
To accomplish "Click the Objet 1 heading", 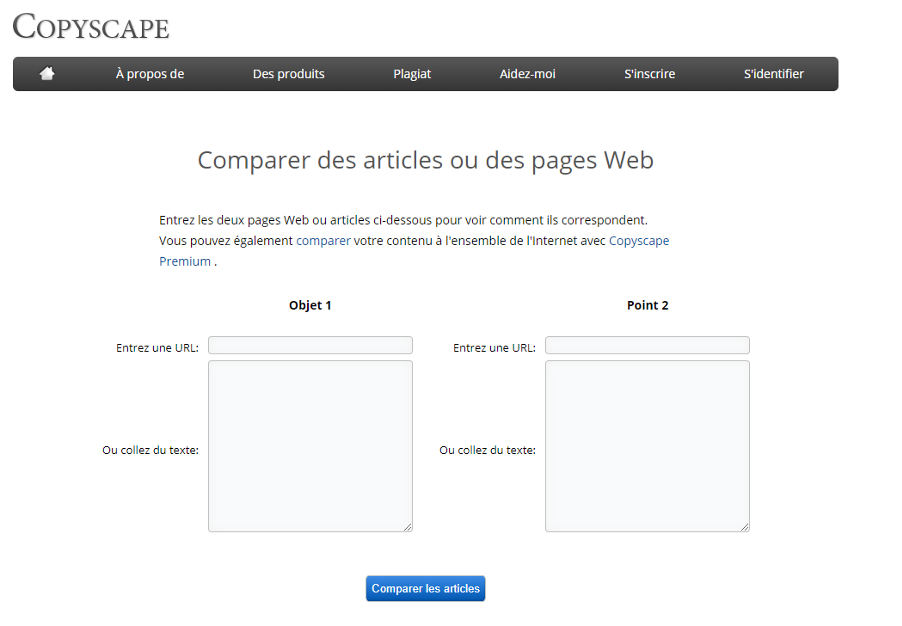I will tap(310, 306).
